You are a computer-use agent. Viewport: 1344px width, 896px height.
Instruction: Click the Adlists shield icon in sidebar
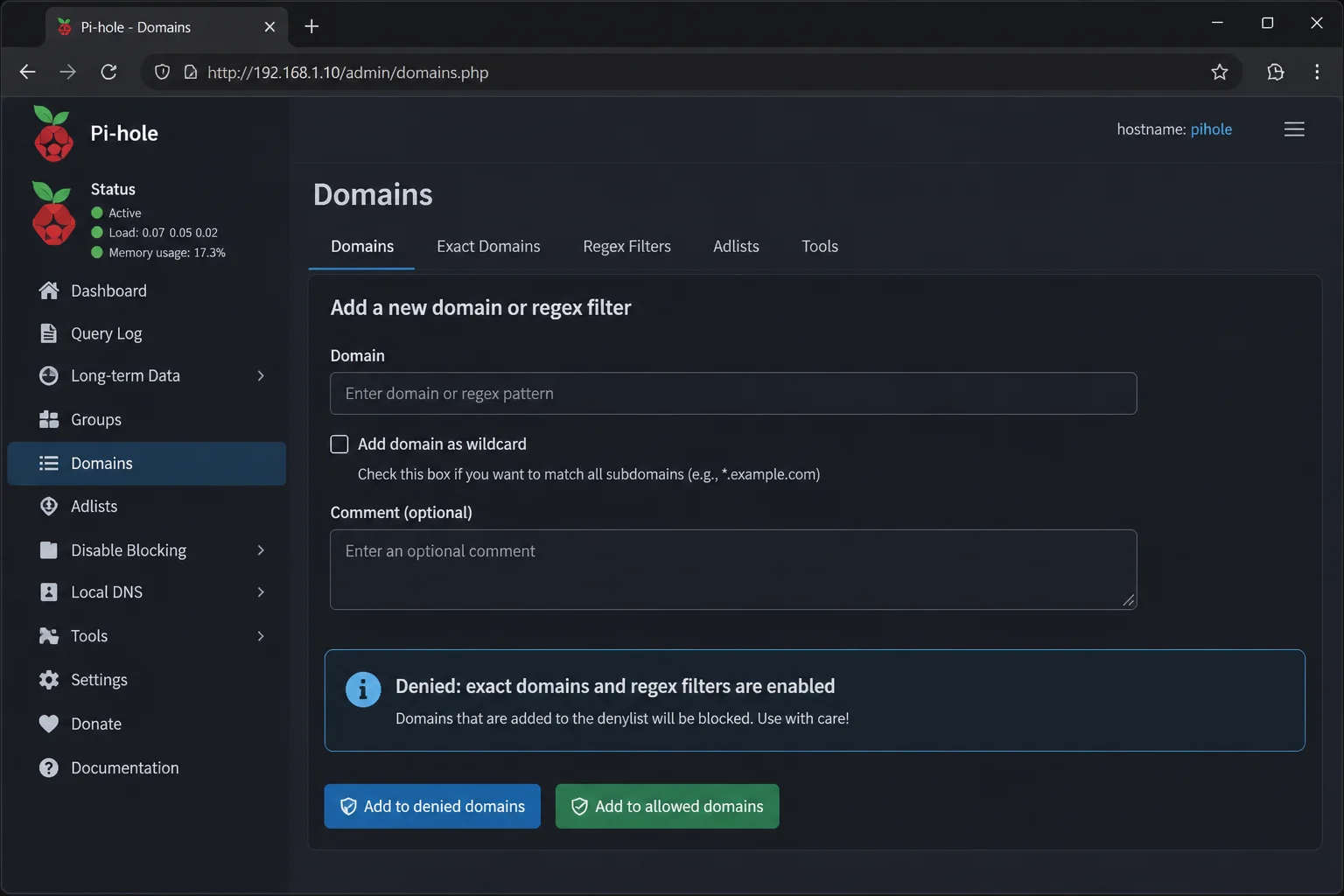[x=49, y=506]
